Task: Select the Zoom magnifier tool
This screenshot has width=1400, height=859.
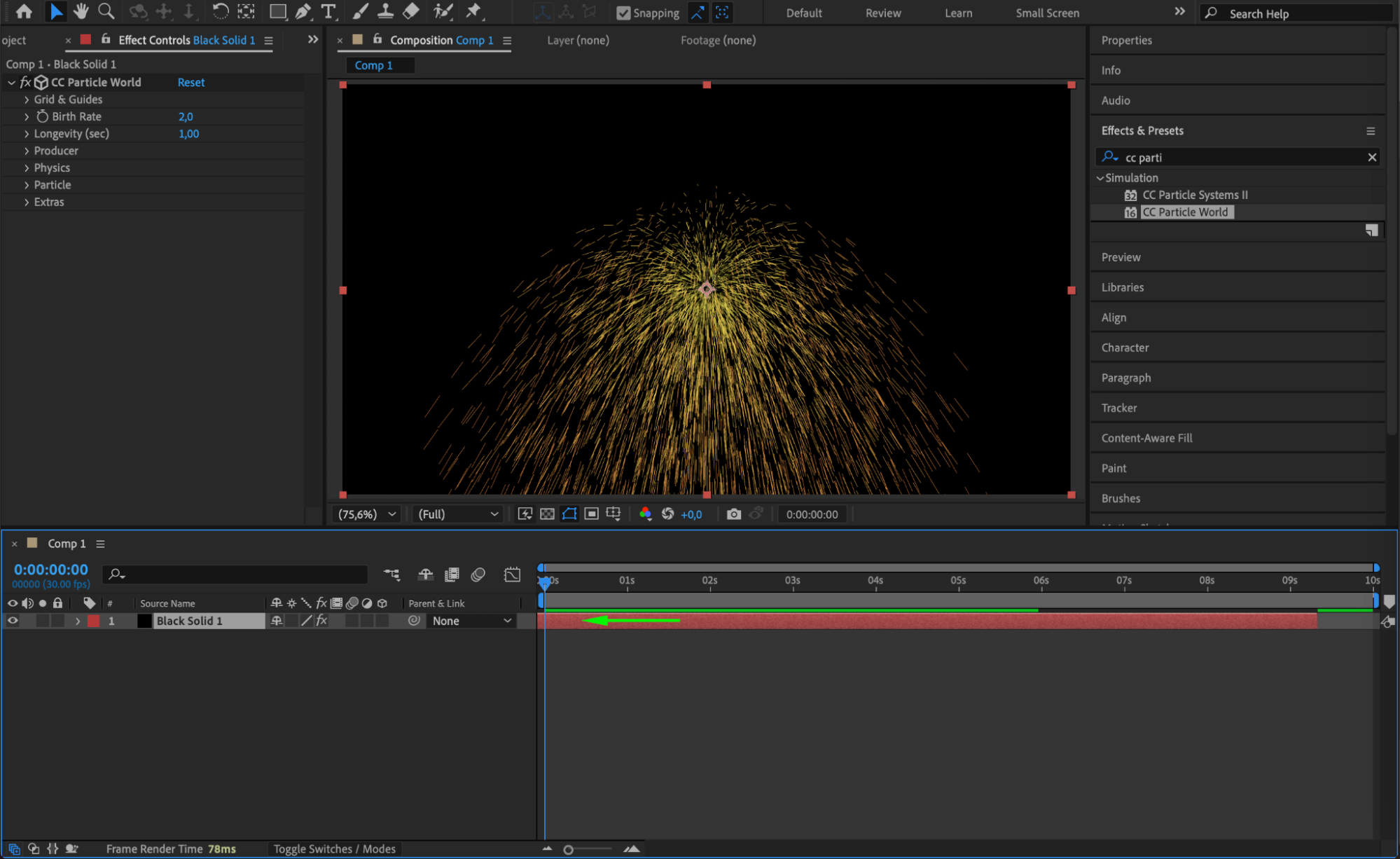Action: pyautogui.click(x=106, y=12)
